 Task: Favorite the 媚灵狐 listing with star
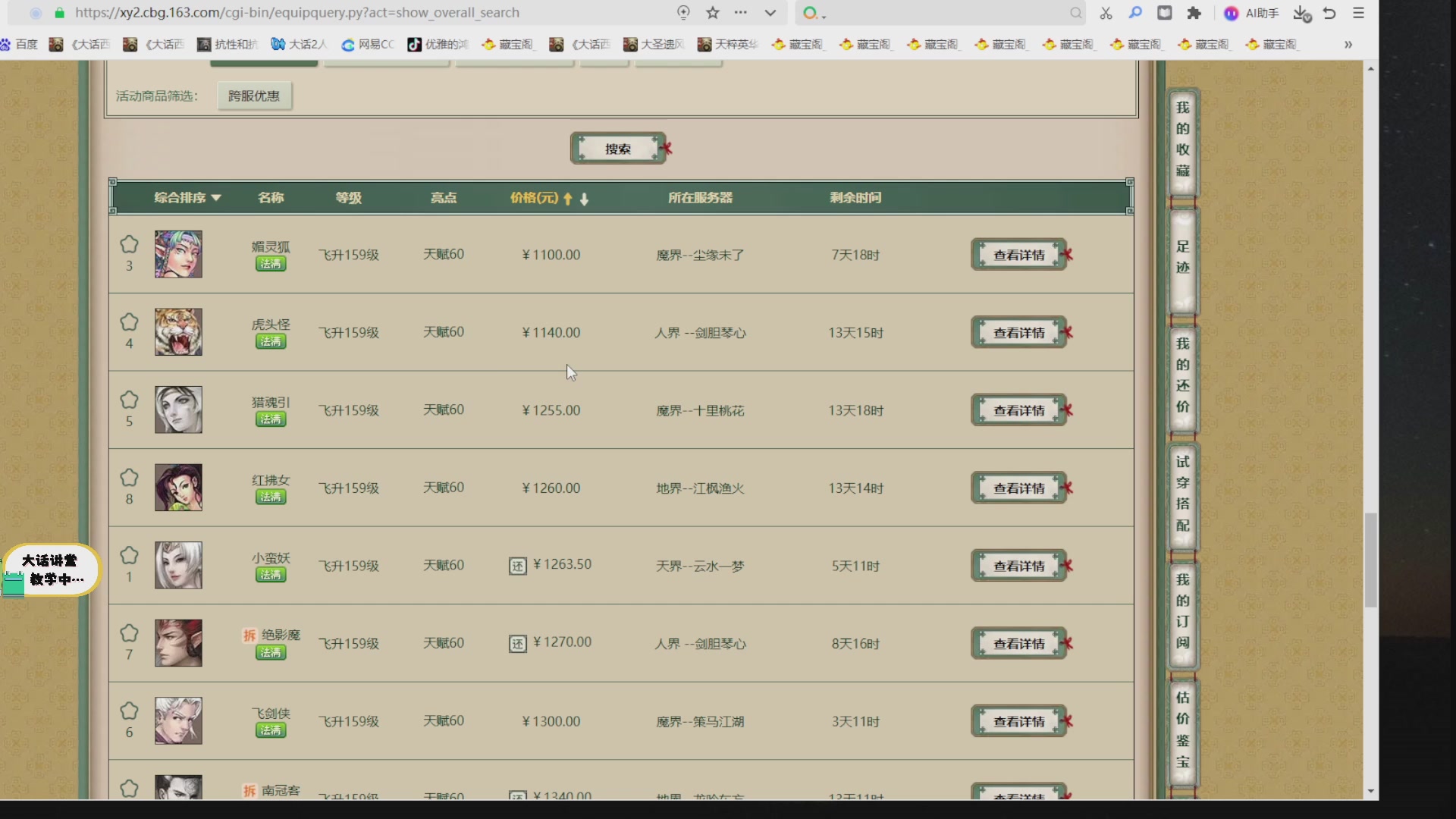tap(129, 244)
